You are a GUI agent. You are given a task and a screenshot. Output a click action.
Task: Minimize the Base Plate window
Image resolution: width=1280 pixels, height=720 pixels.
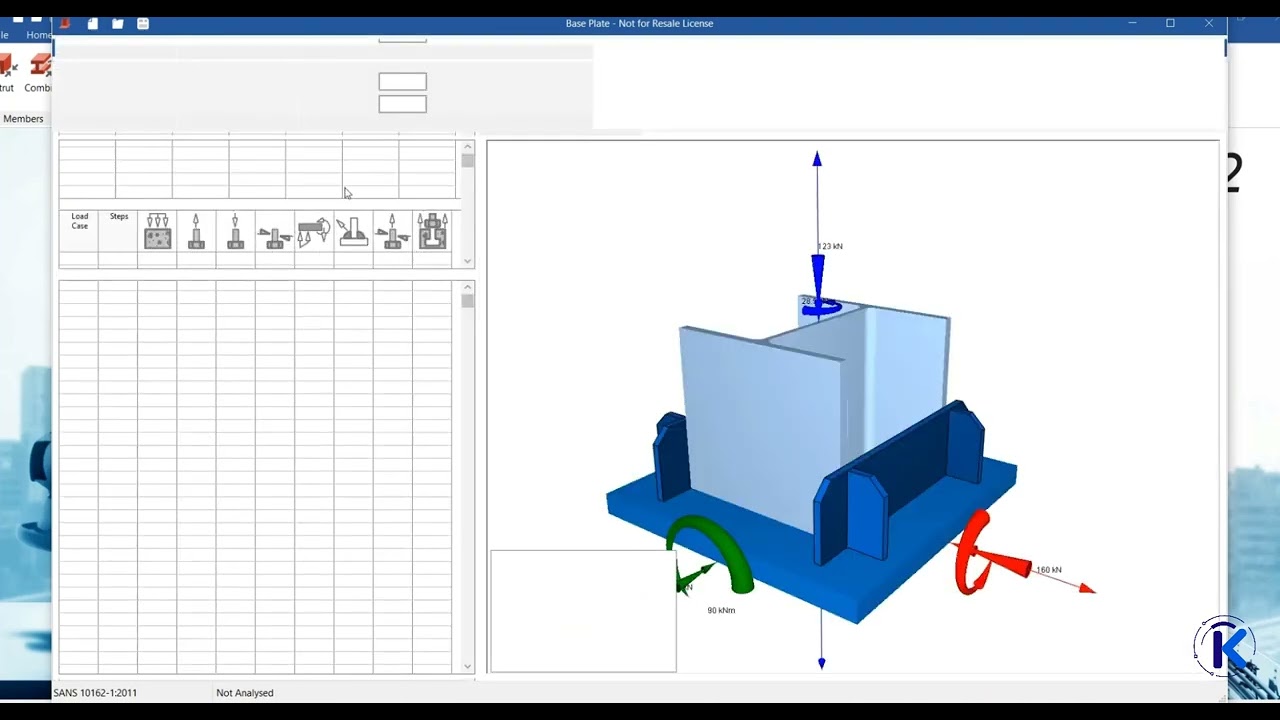pyautogui.click(x=1132, y=23)
